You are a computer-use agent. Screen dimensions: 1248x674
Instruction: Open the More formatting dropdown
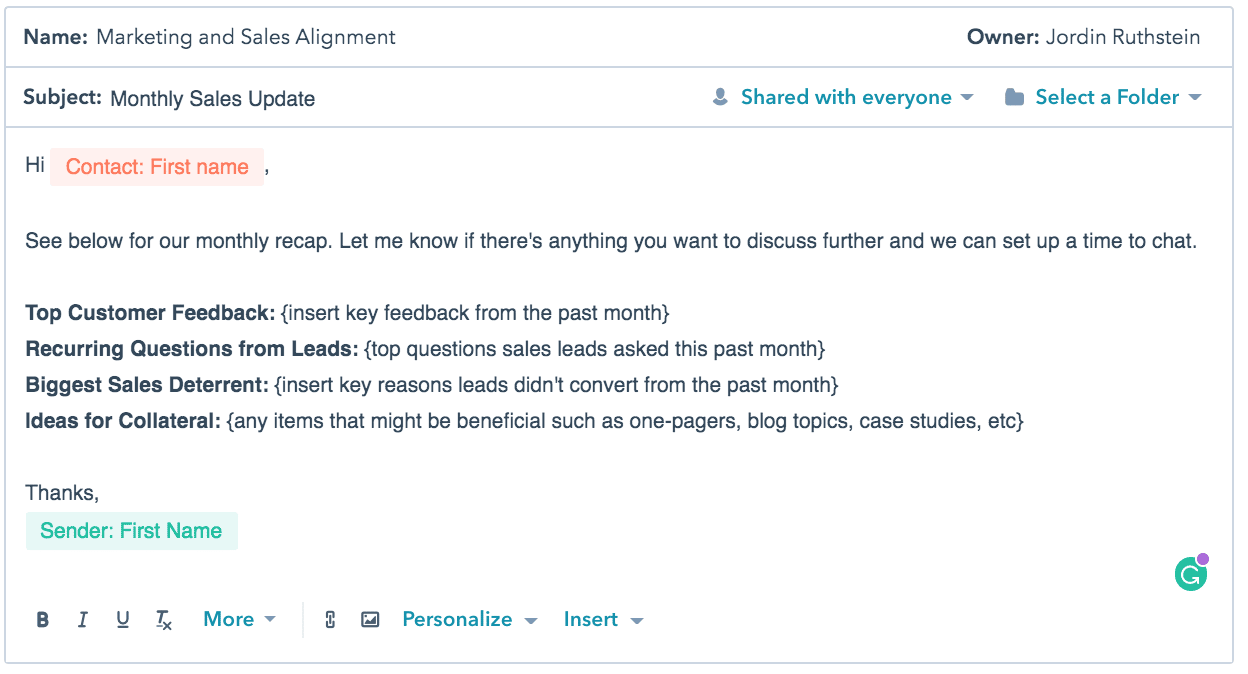pos(239,619)
